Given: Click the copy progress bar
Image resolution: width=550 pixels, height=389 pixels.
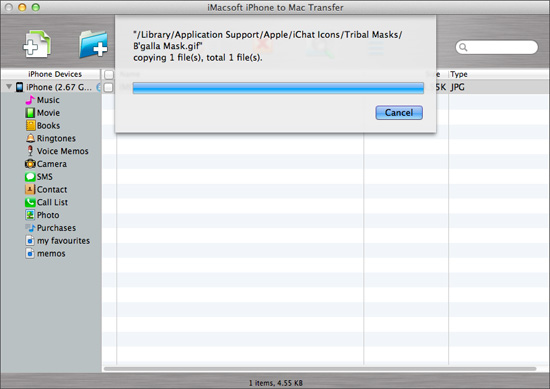Looking at the screenshot, I should (x=278, y=88).
